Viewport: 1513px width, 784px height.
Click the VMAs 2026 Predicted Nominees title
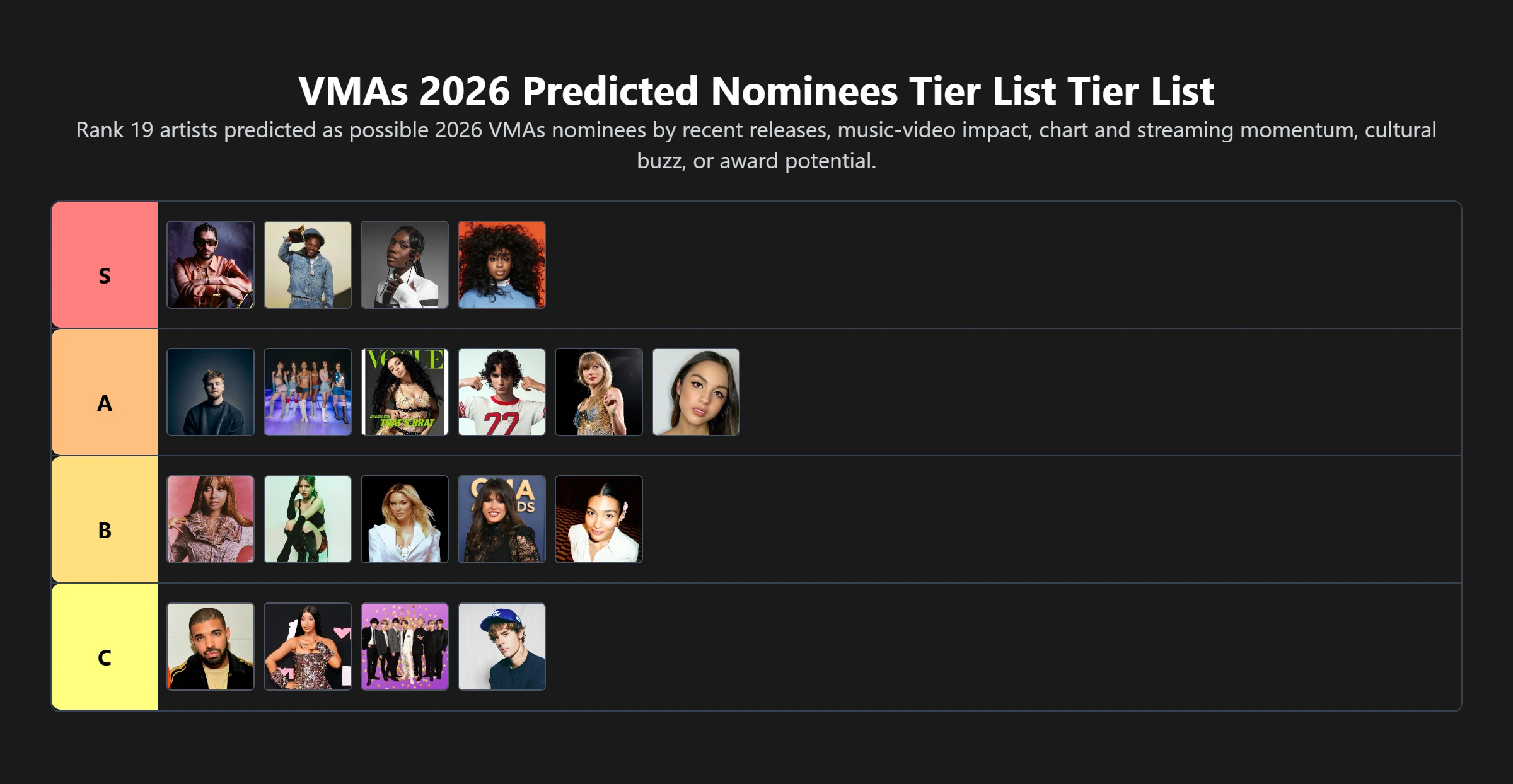pos(756,91)
